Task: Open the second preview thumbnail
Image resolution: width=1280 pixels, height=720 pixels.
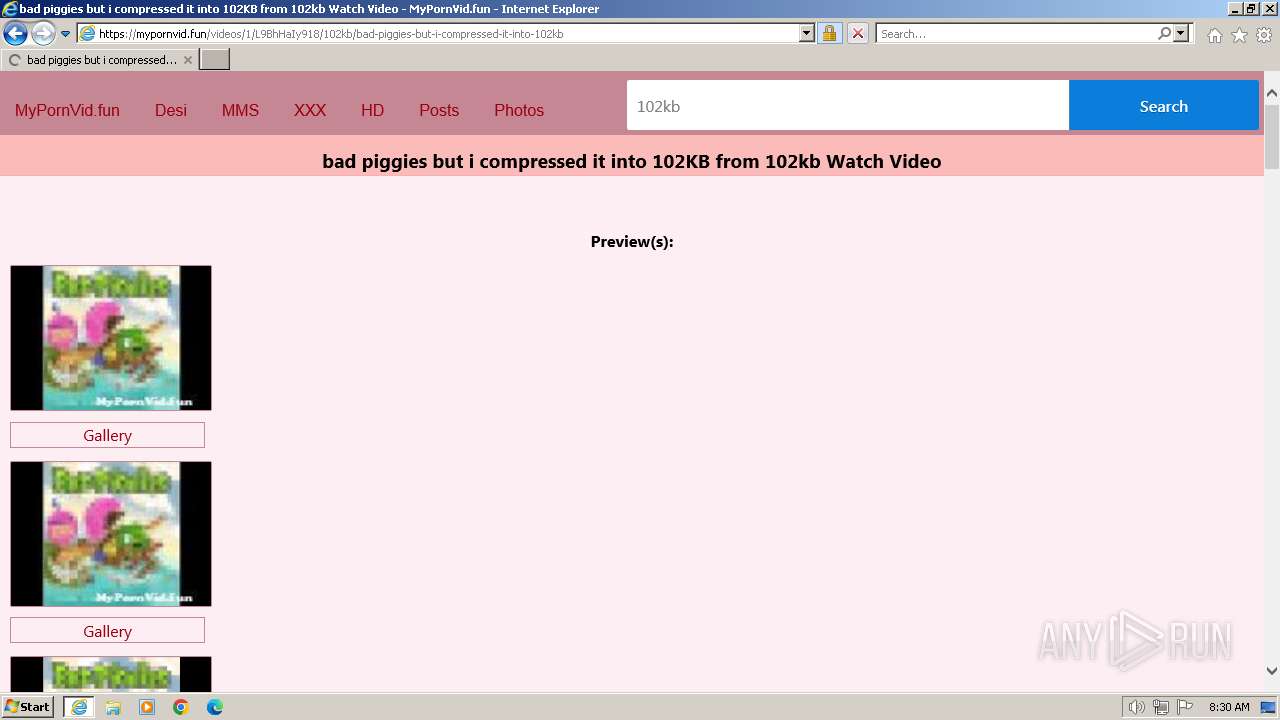Action: pos(111,534)
